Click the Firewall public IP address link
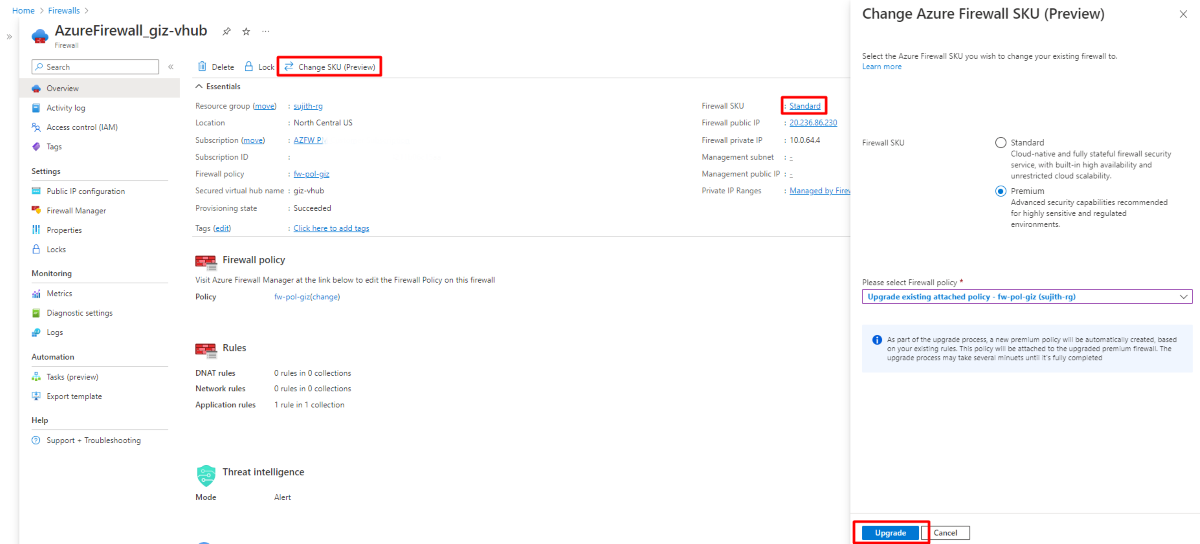 click(x=813, y=123)
